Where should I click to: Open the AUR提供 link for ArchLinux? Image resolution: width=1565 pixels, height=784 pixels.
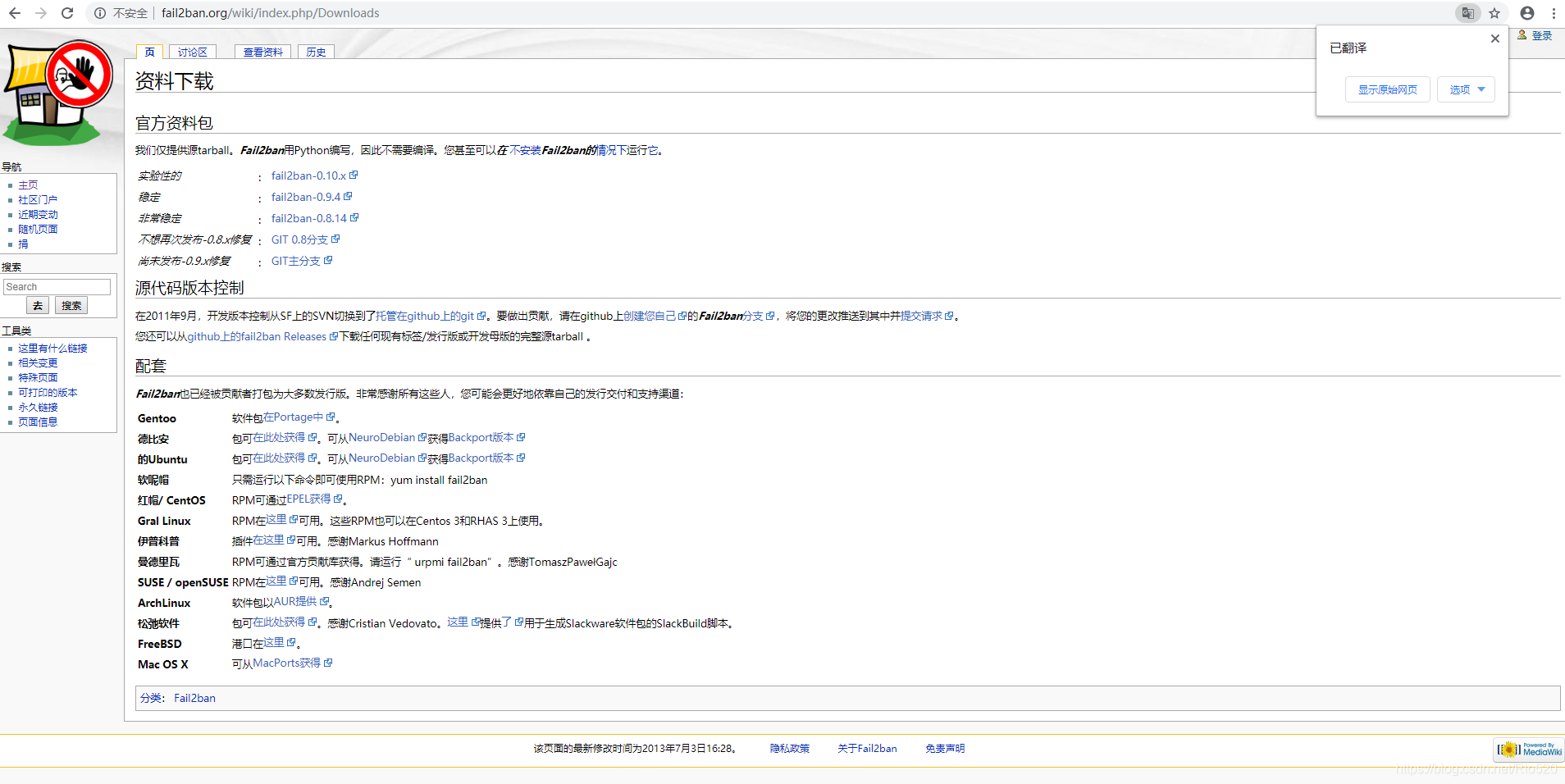point(294,602)
